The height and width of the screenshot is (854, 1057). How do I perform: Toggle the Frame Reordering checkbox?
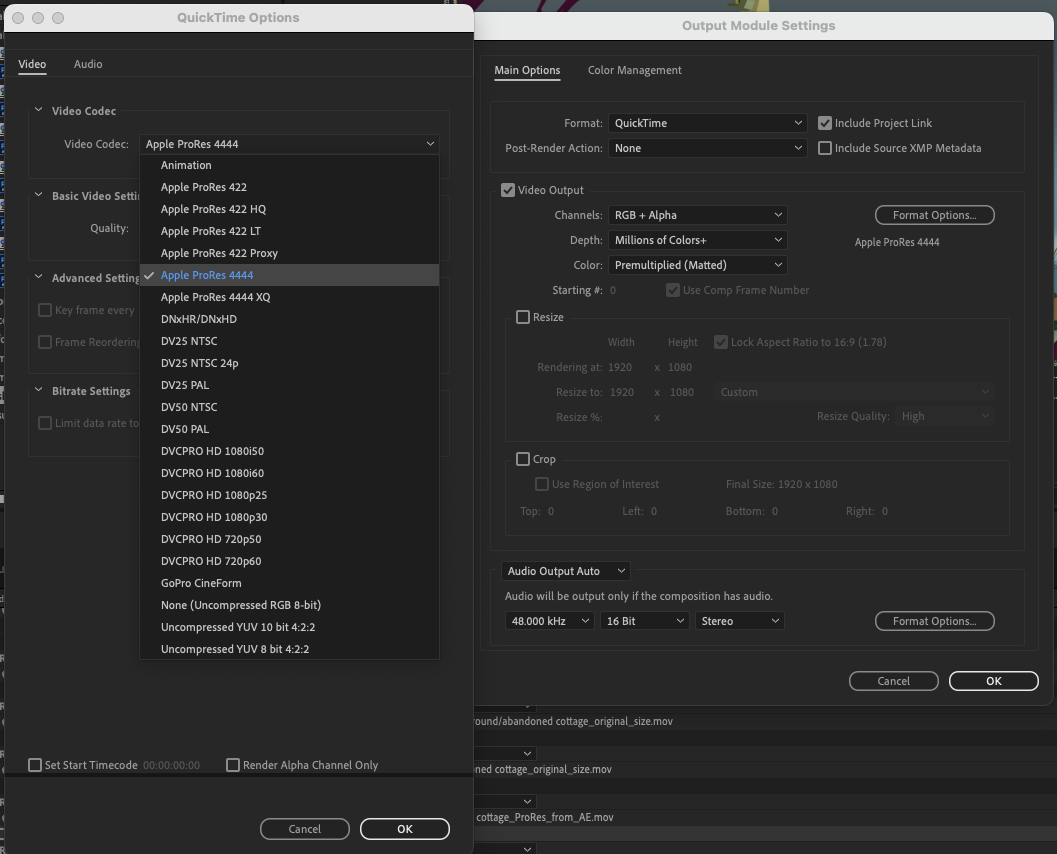(x=45, y=342)
